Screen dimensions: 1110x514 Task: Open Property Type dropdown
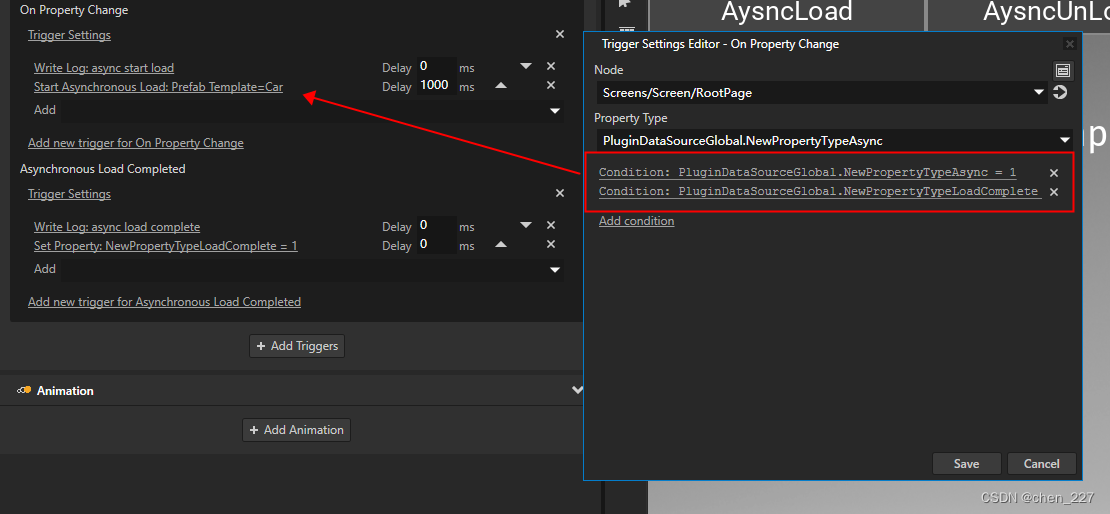tap(835, 140)
